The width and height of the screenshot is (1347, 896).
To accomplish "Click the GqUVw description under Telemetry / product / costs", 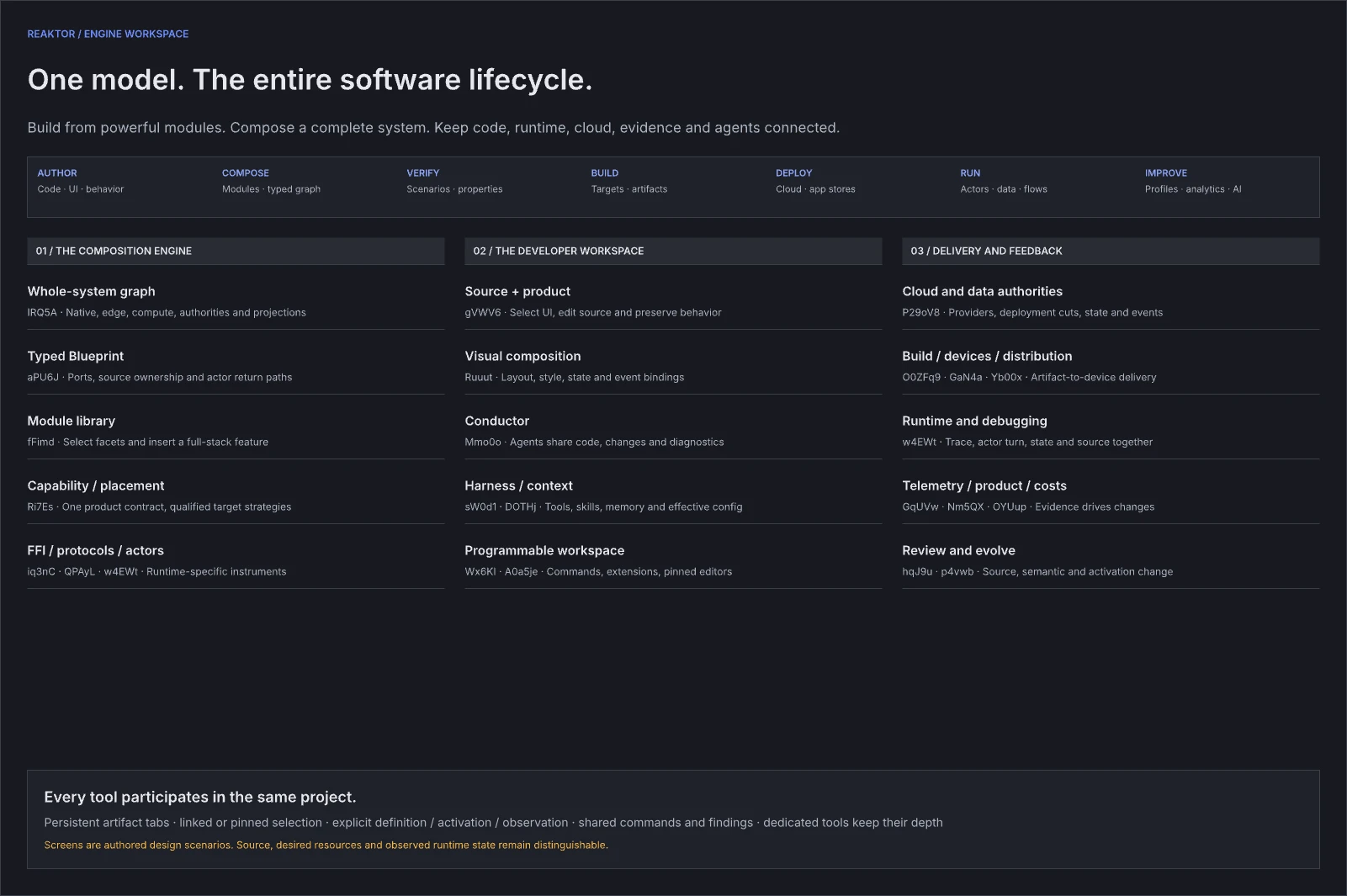I will coord(1028,506).
